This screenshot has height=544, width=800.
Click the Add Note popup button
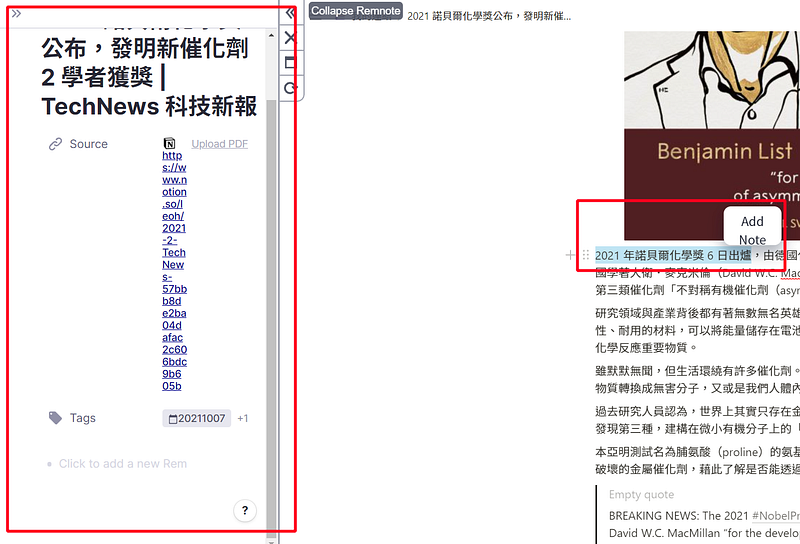(x=752, y=226)
